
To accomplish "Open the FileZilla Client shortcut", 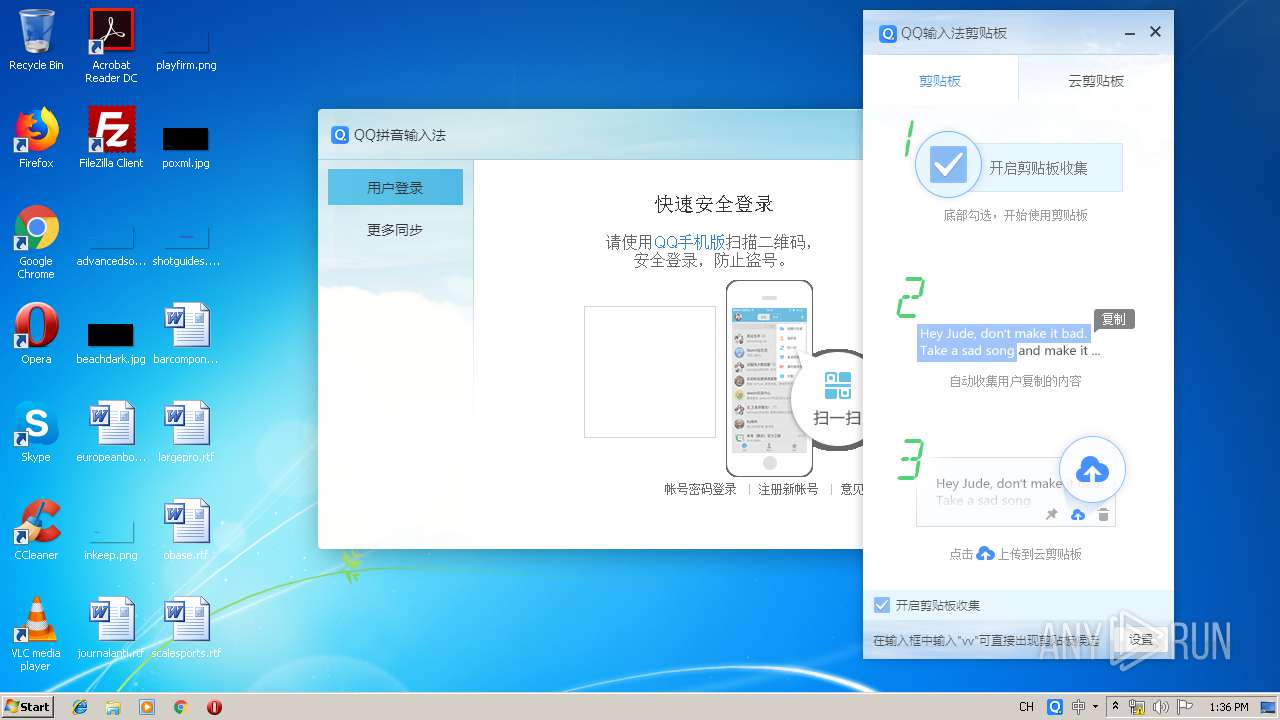I will coord(111,138).
